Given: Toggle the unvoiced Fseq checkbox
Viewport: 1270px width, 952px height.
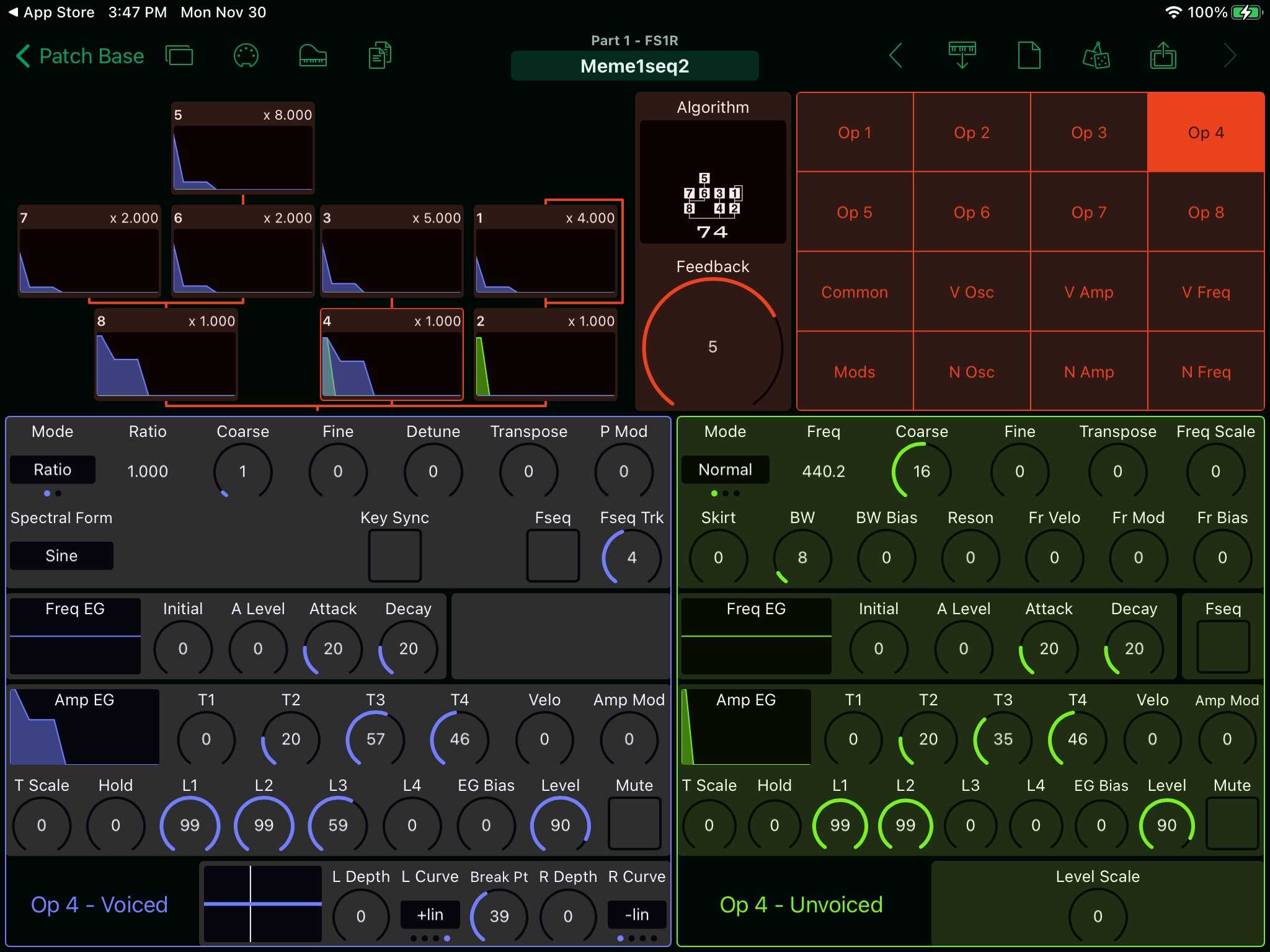Looking at the screenshot, I should coord(1223,646).
